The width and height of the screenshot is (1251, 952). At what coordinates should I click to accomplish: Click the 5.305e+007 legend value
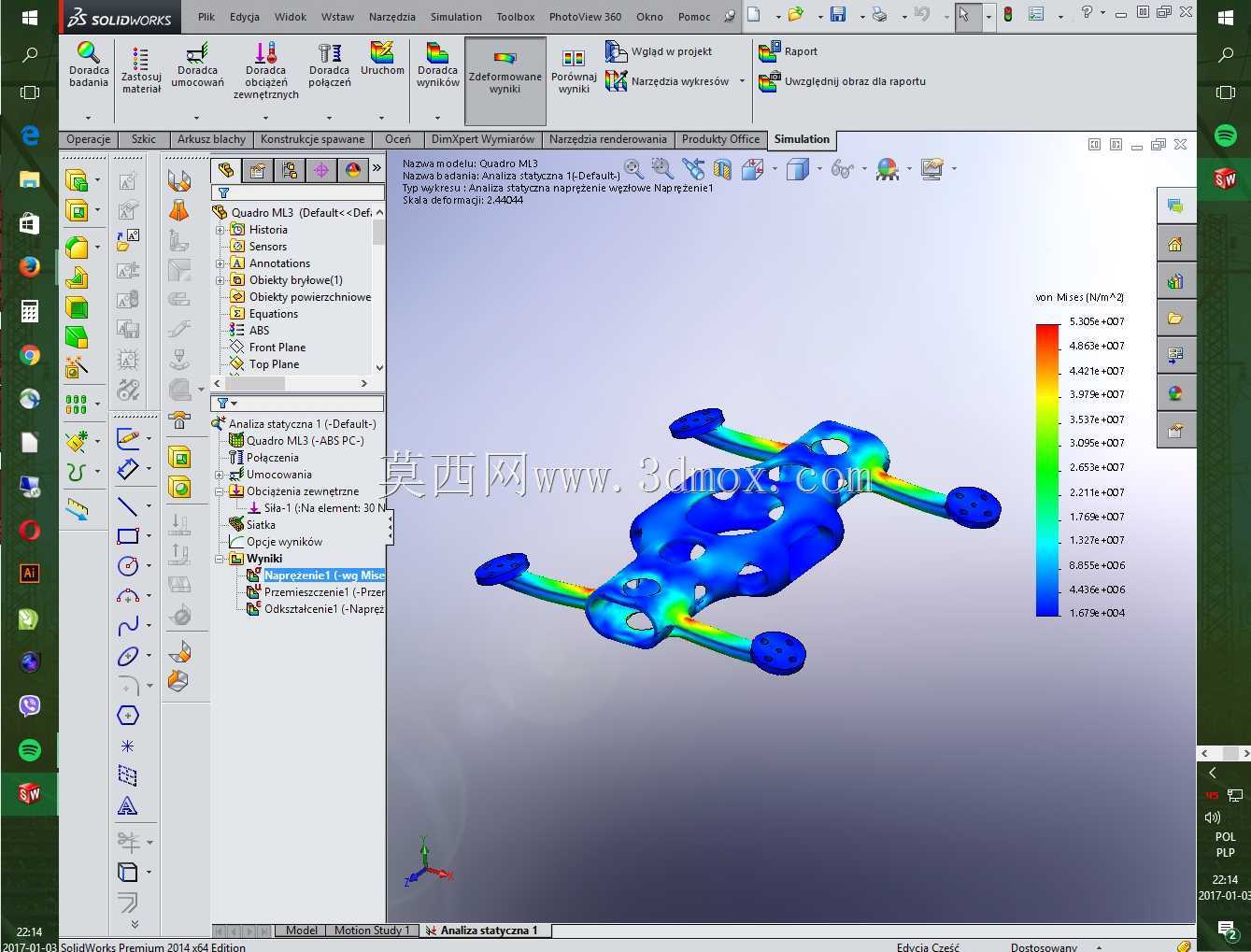point(1097,321)
